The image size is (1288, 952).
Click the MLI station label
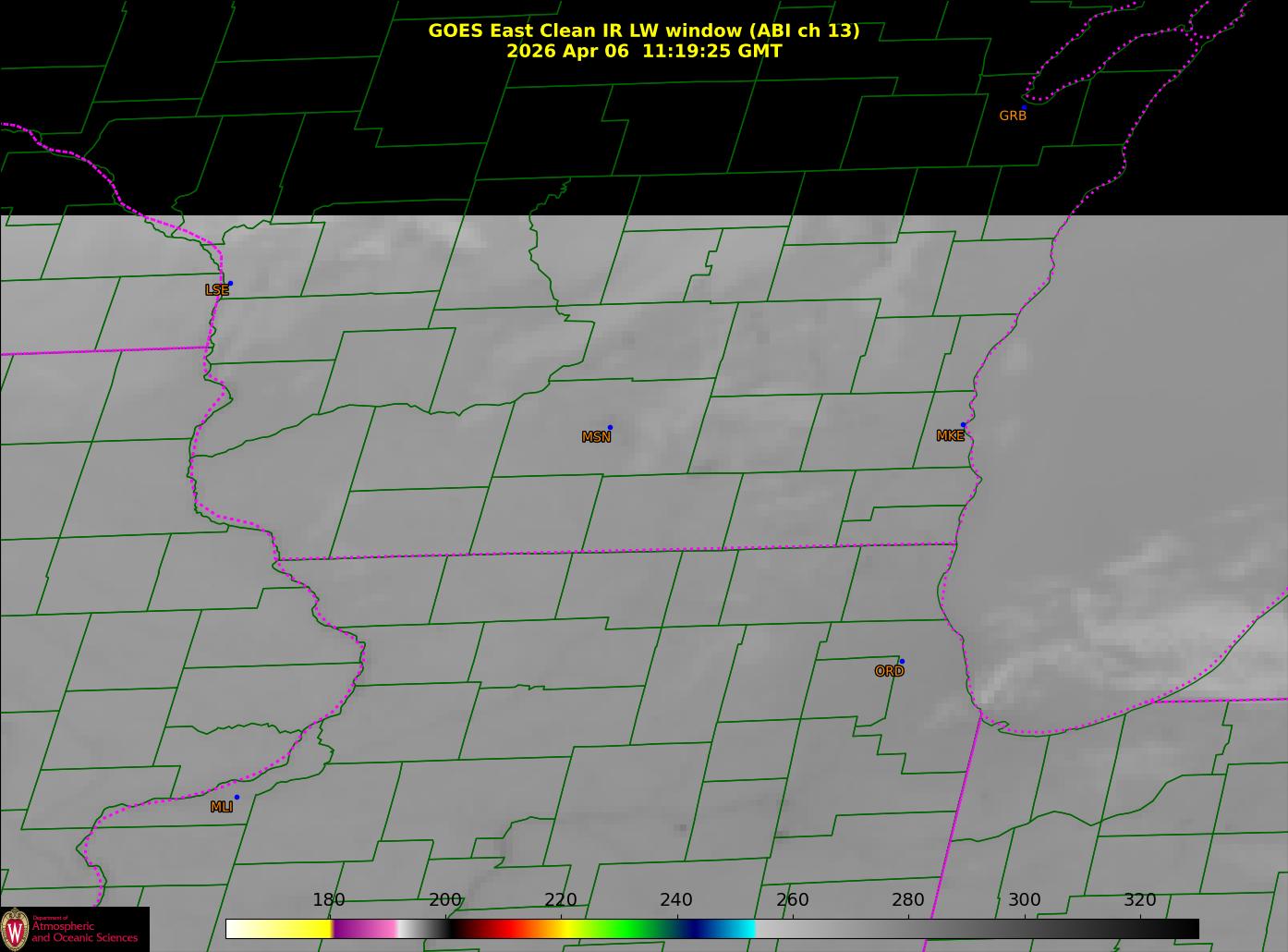(x=222, y=807)
